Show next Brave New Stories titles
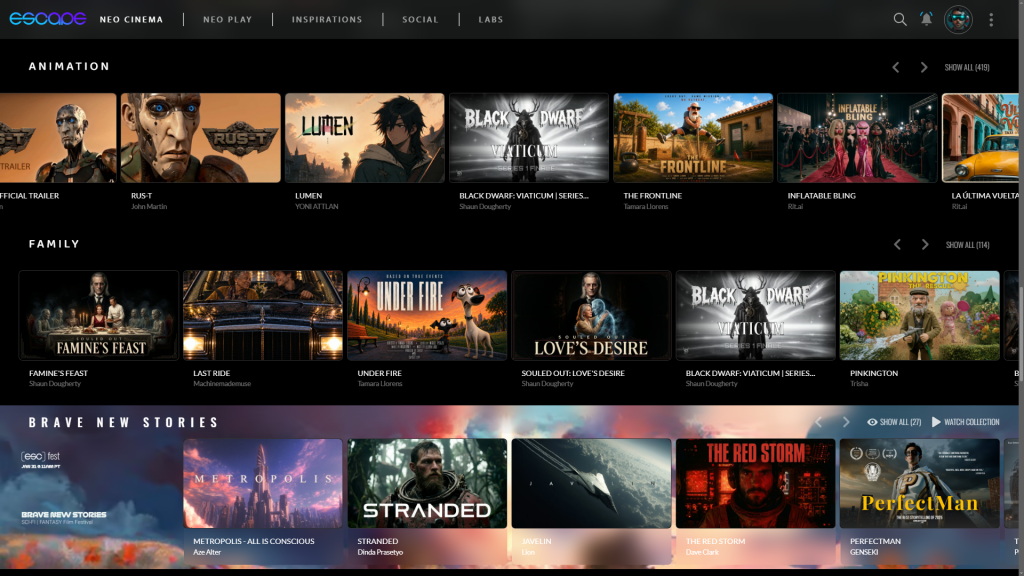Screen dimensions: 1024x576 pyautogui.click(x=846, y=422)
